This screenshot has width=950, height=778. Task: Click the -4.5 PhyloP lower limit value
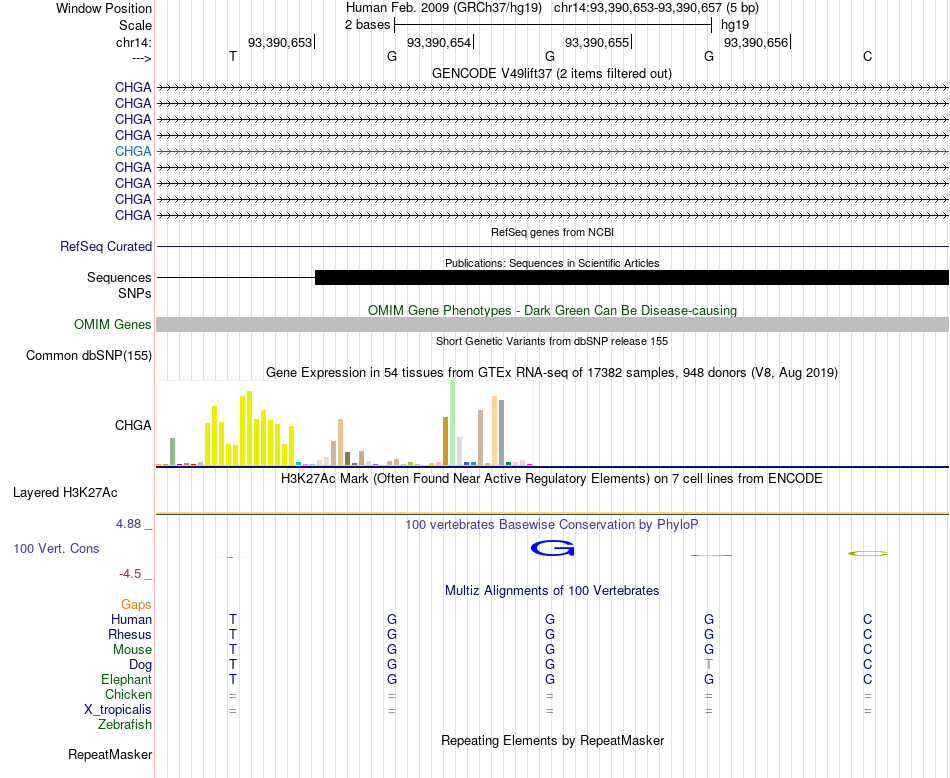[130, 574]
